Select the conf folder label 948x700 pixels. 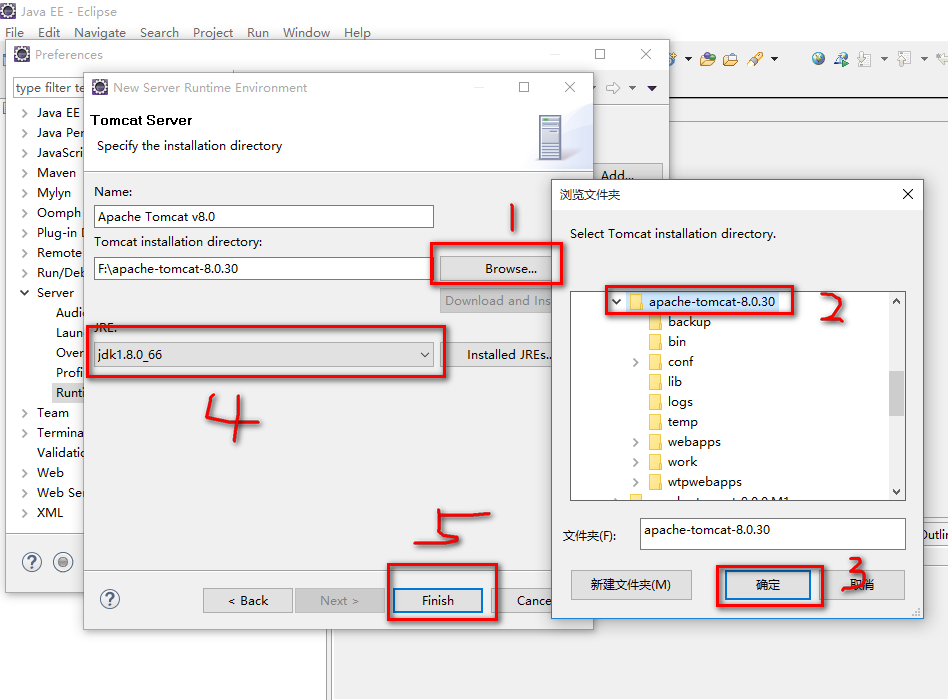[x=680, y=362]
